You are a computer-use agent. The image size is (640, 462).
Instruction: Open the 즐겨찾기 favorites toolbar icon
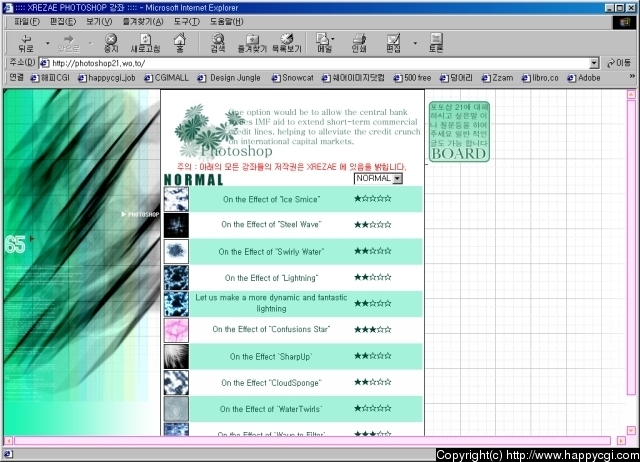tap(252, 43)
